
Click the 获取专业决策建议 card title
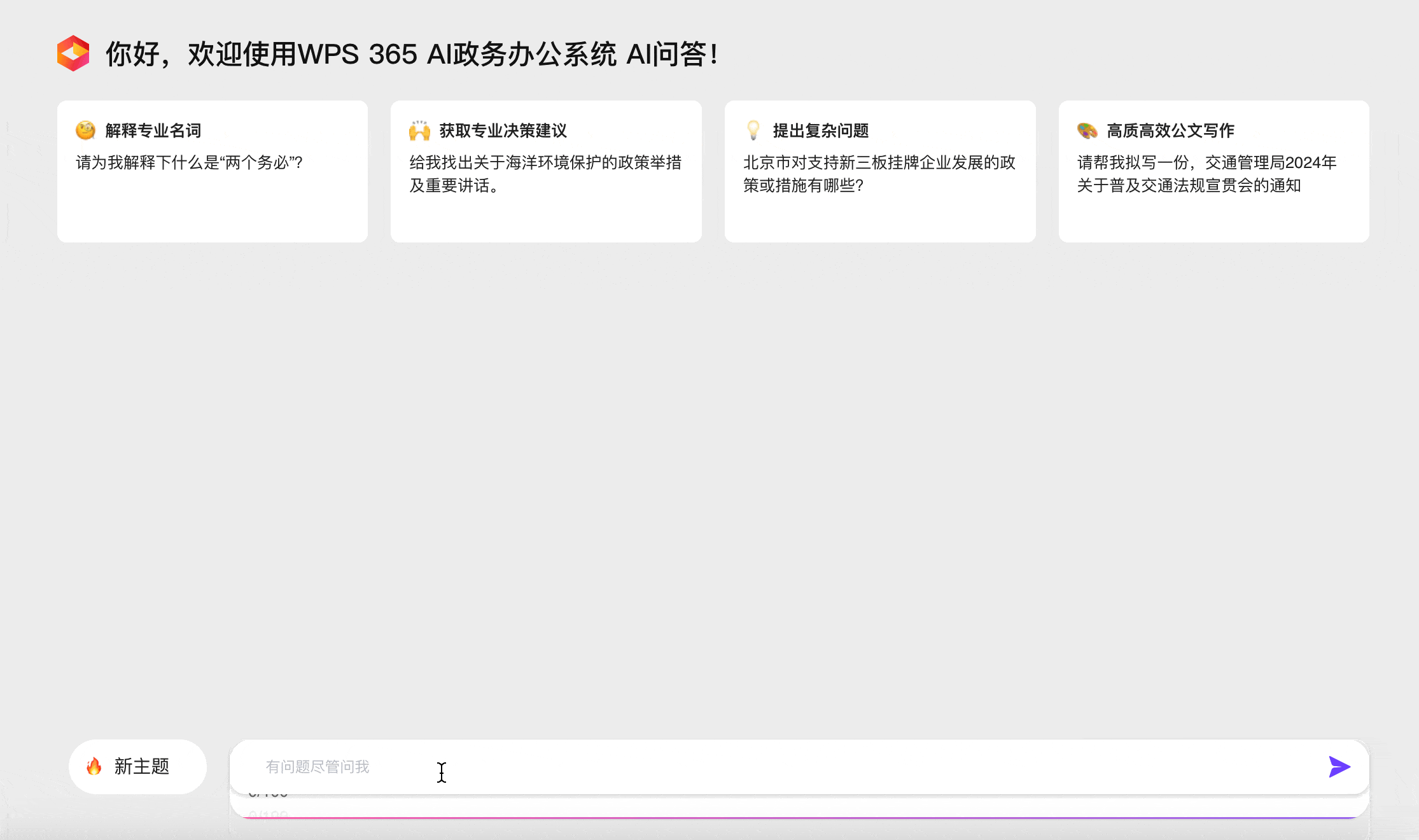click(503, 130)
